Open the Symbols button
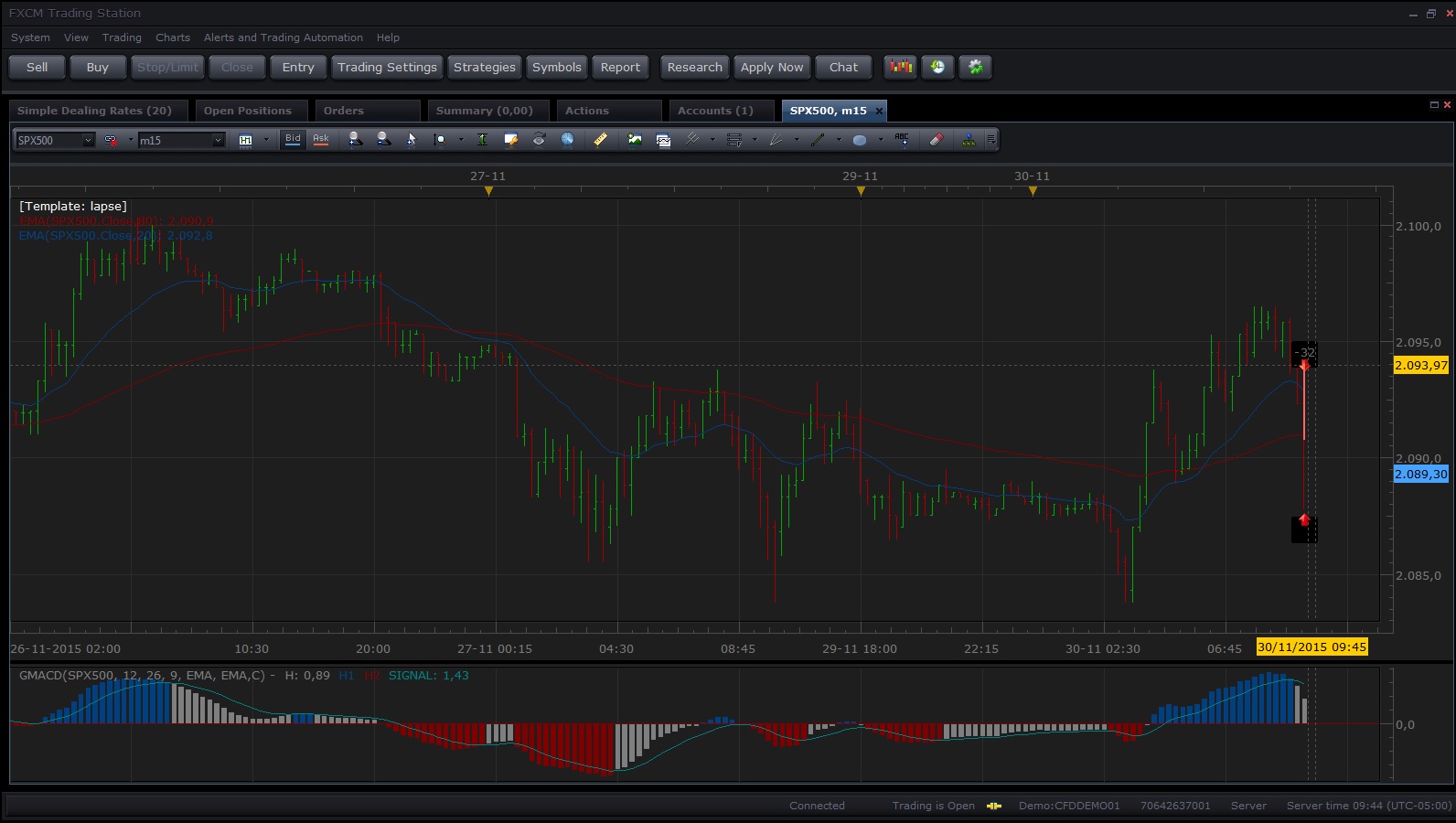1456x823 pixels. tap(557, 67)
